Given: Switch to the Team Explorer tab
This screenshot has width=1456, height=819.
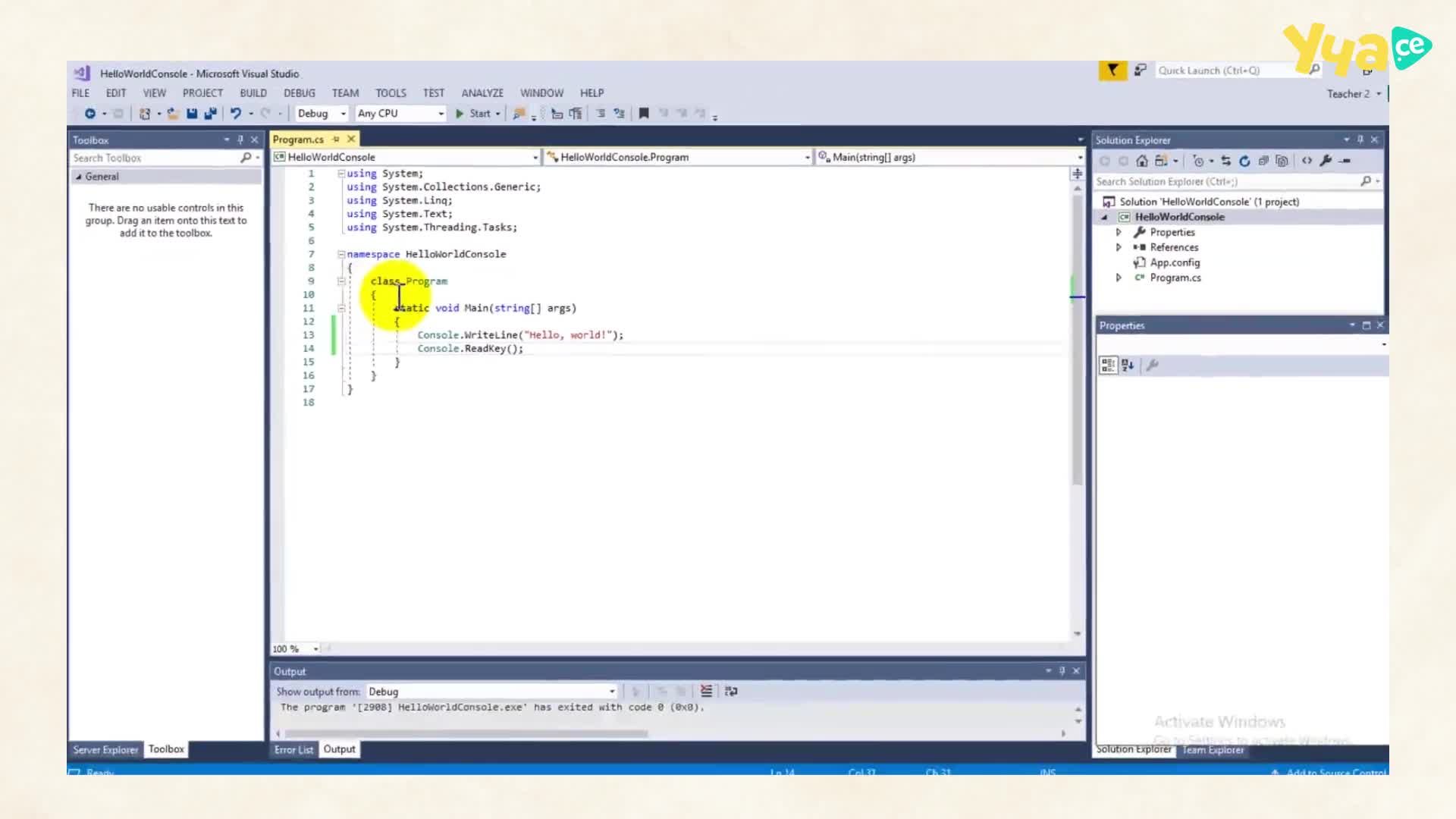Looking at the screenshot, I should click(1213, 750).
